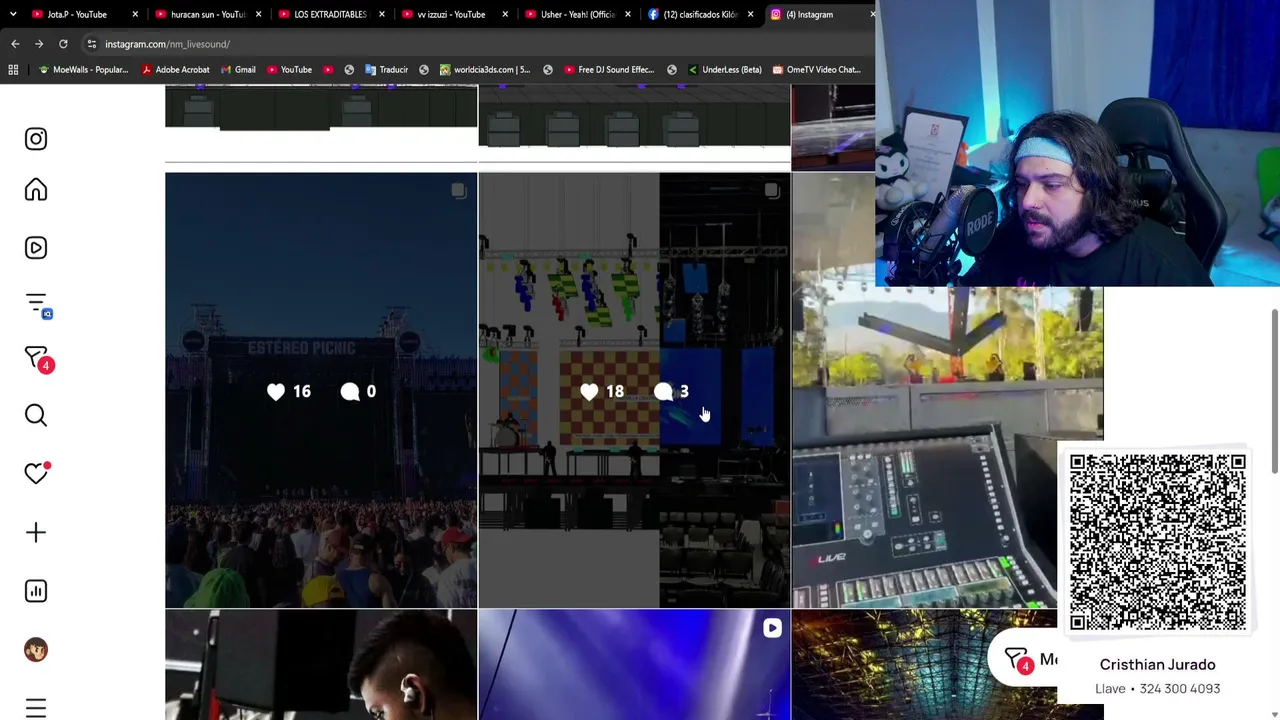Image resolution: width=1280 pixels, height=720 pixels.
Task: Open the tab search dropdown arrow
Action: tap(13, 15)
